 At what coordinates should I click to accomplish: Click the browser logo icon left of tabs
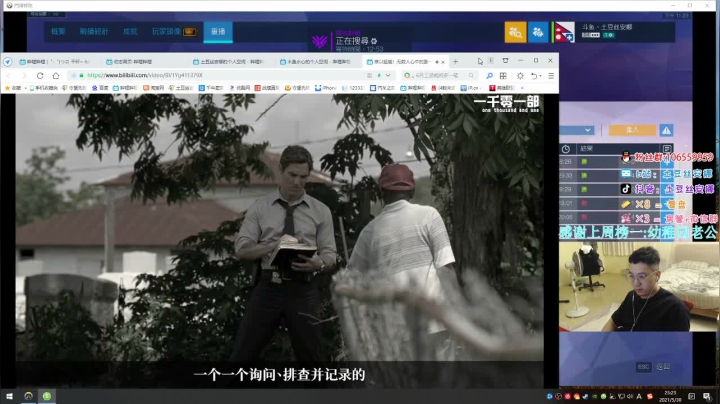tap(8, 62)
